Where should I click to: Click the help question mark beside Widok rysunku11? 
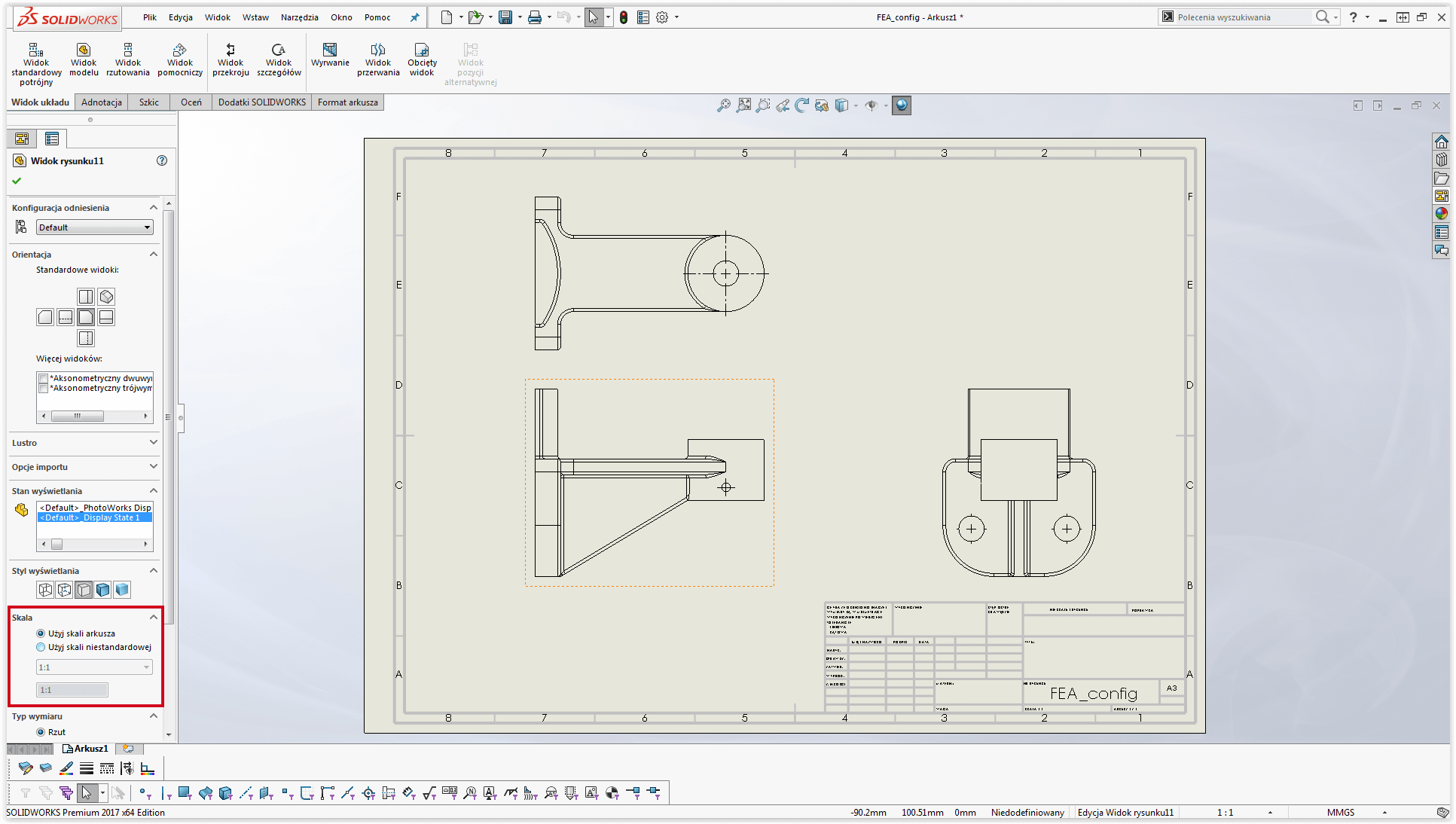tap(161, 160)
